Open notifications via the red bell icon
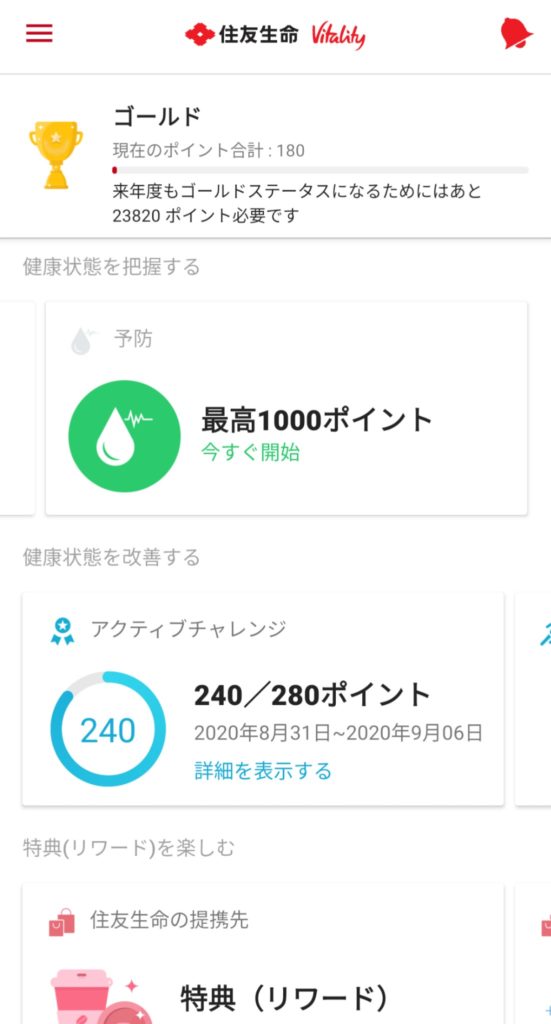This screenshot has height=1024, width=551. click(516, 33)
